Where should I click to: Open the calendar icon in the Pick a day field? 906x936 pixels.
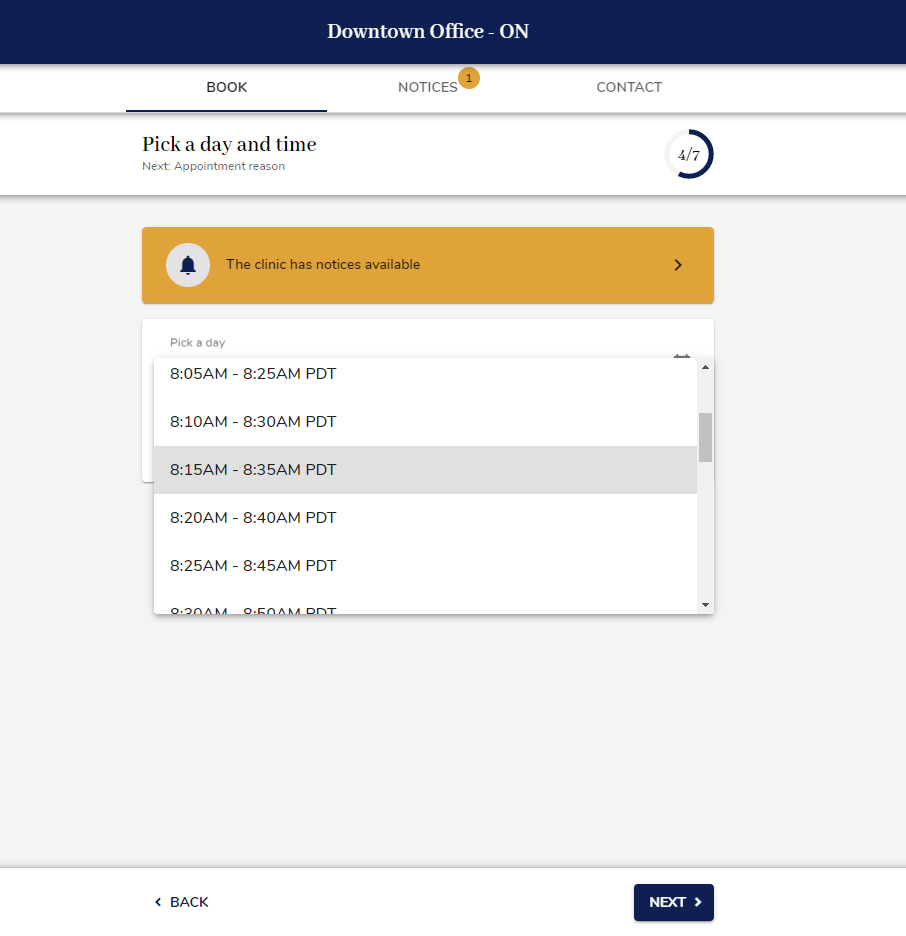(x=682, y=357)
